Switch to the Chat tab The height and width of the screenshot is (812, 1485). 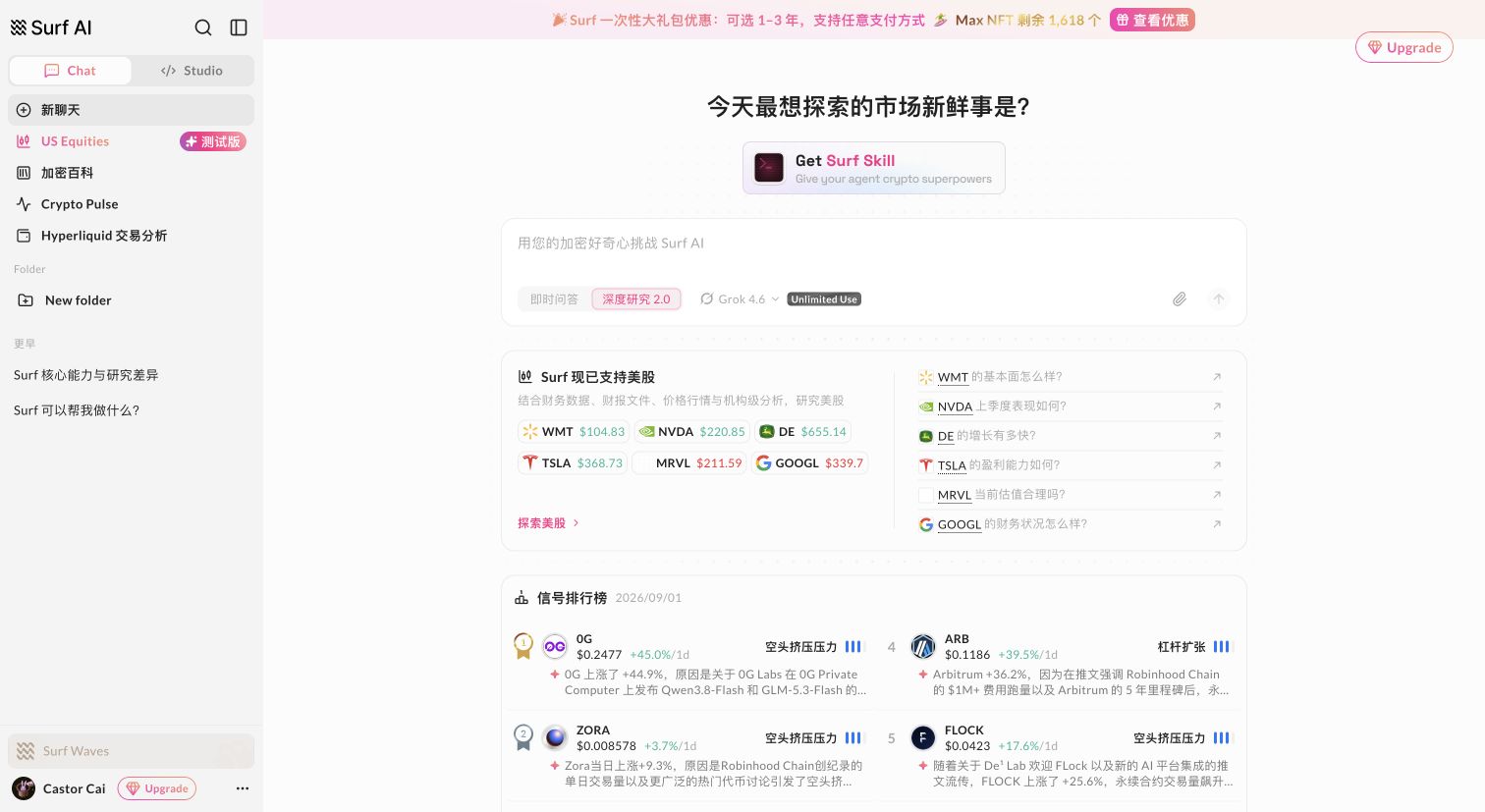(71, 71)
